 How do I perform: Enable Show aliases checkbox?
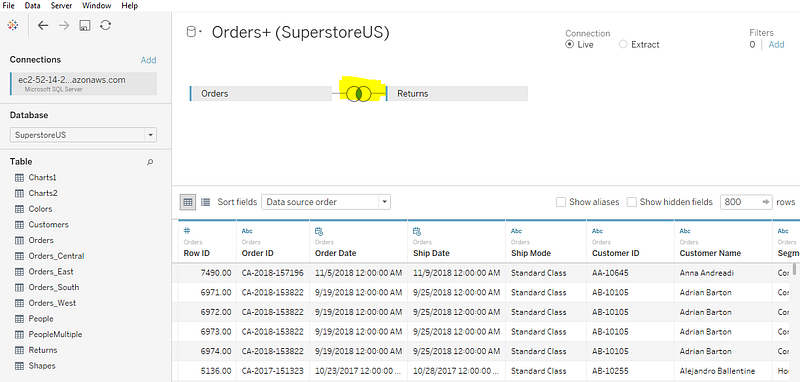coord(561,202)
